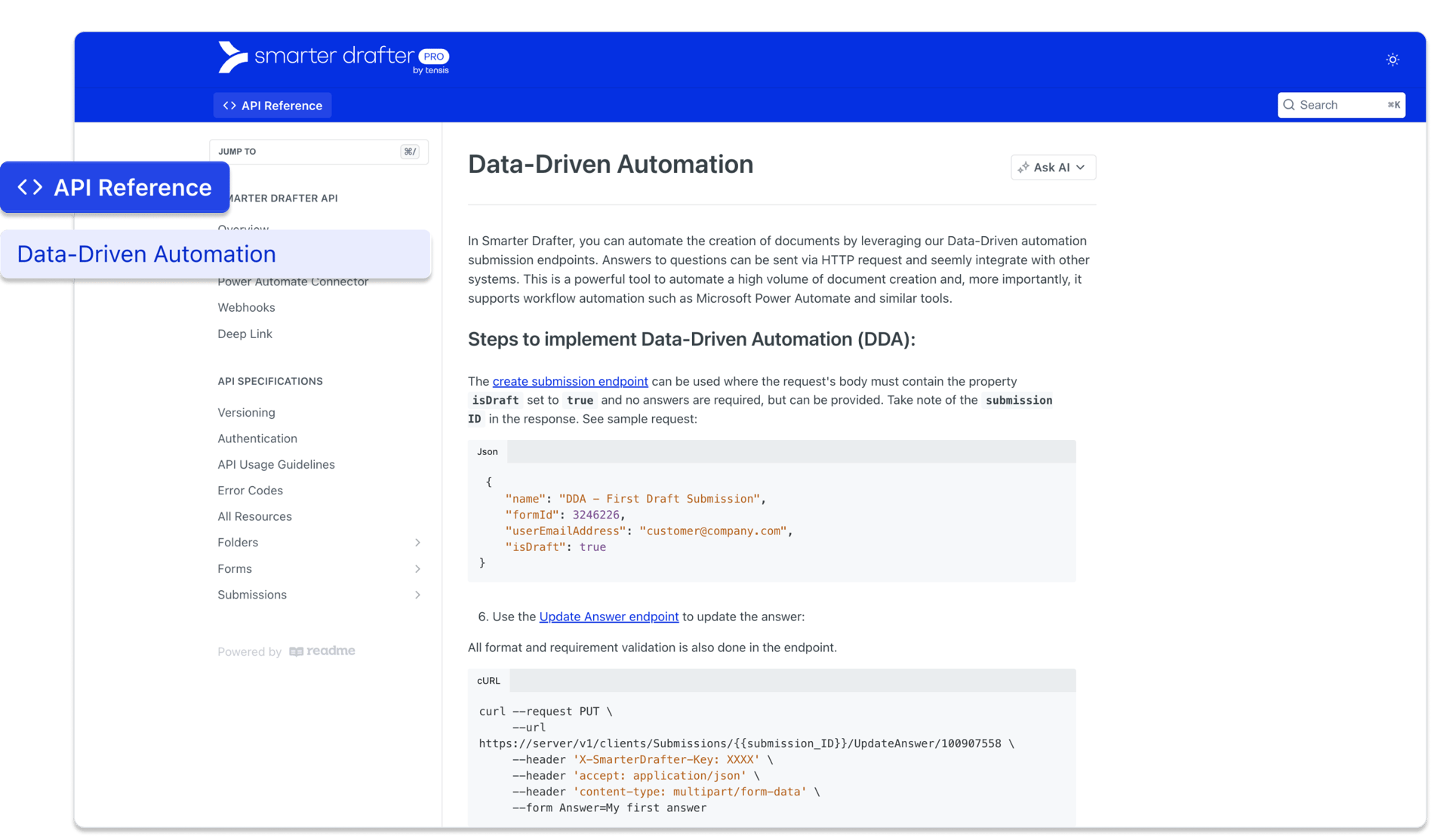Select the cURL code tab
Viewport: 1434px width, 840px height.
(488, 680)
